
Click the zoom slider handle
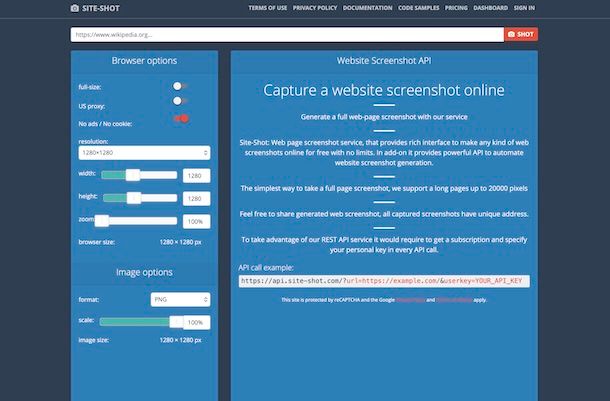point(102,221)
